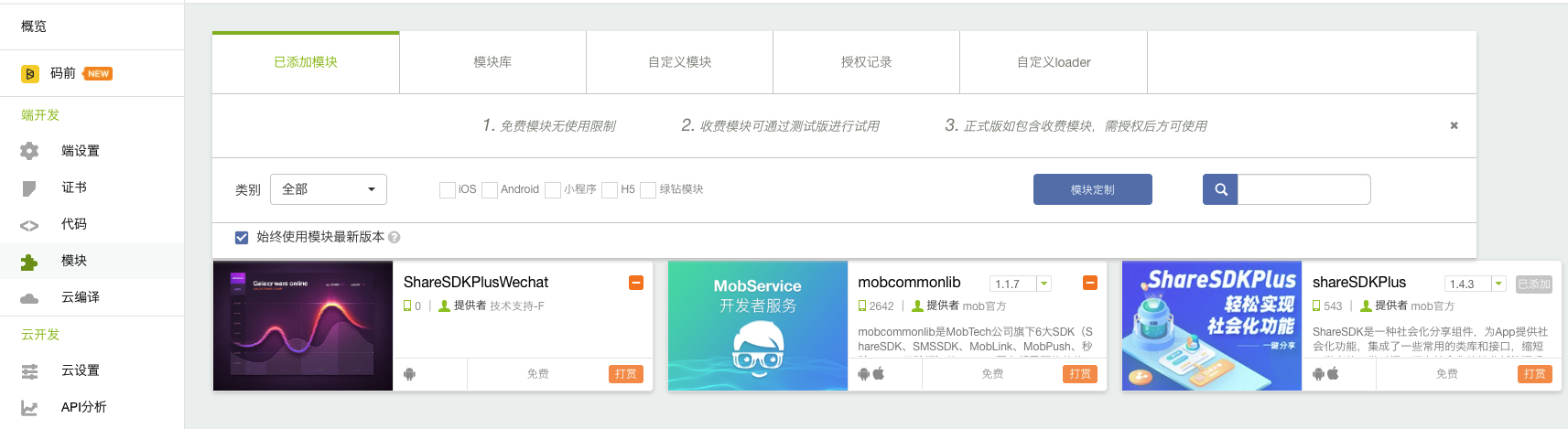This screenshot has height=429, width=1568.
Task: Open the mobcommonlib module title
Action: [x=909, y=283]
